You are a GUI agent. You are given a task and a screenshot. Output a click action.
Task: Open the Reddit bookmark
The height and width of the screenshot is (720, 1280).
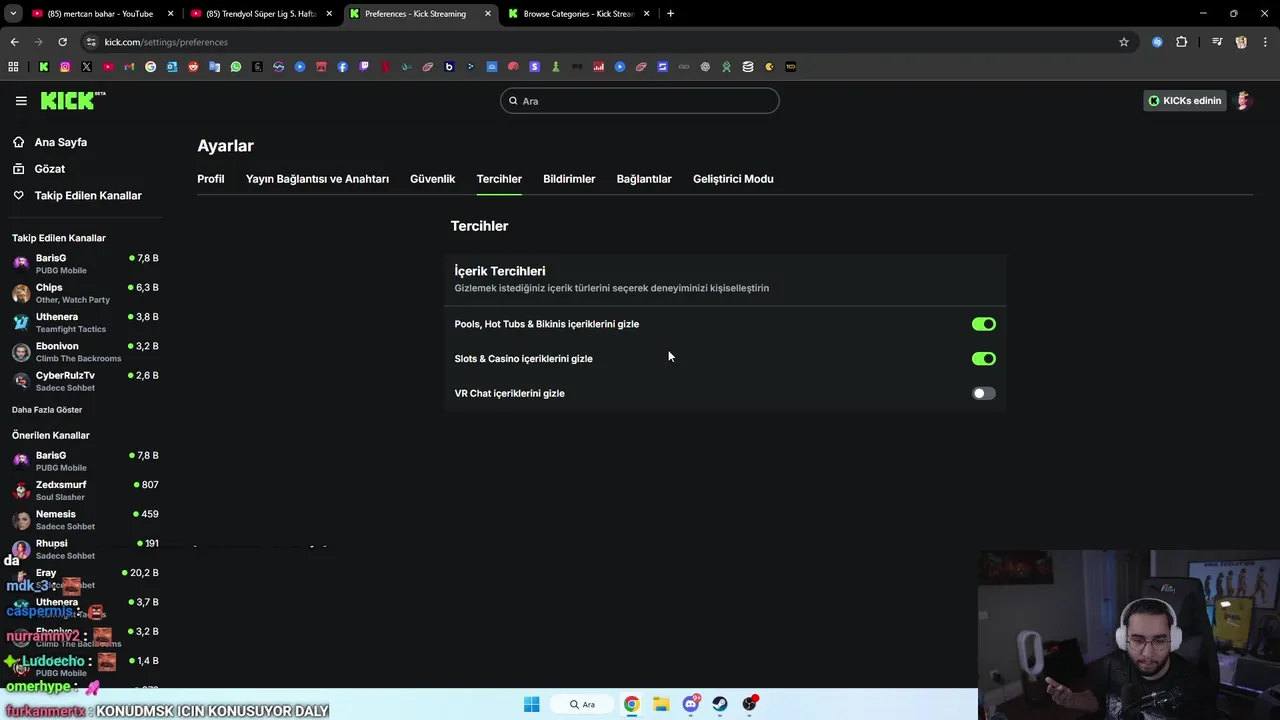(x=193, y=67)
